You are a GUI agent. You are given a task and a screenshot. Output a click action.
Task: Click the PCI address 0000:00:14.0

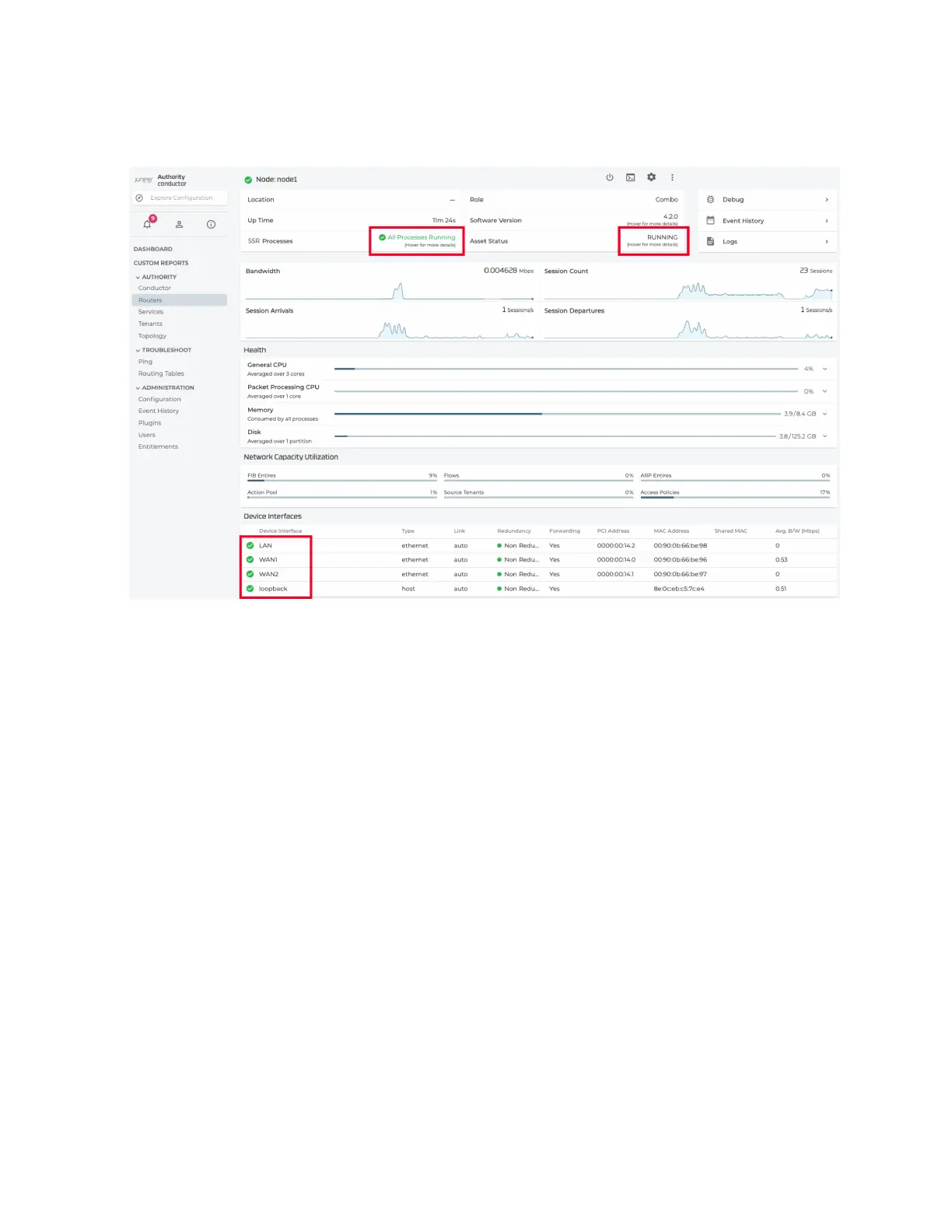click(616, 559)
